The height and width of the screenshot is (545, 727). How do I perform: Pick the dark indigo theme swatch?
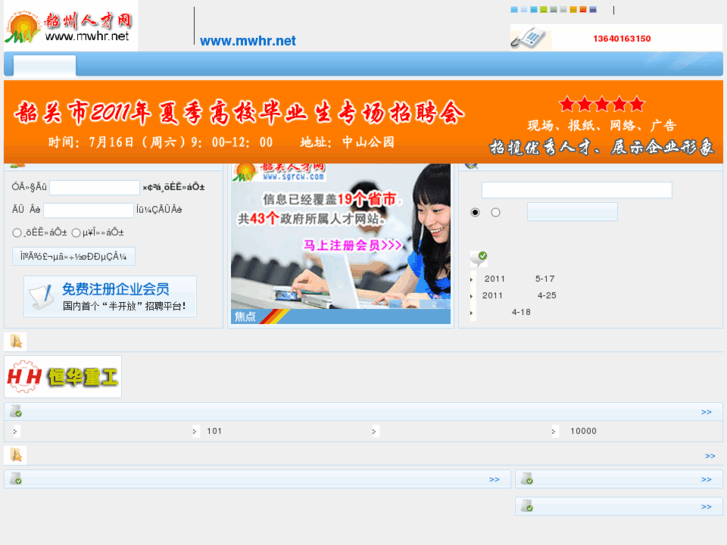pos(593,10)
